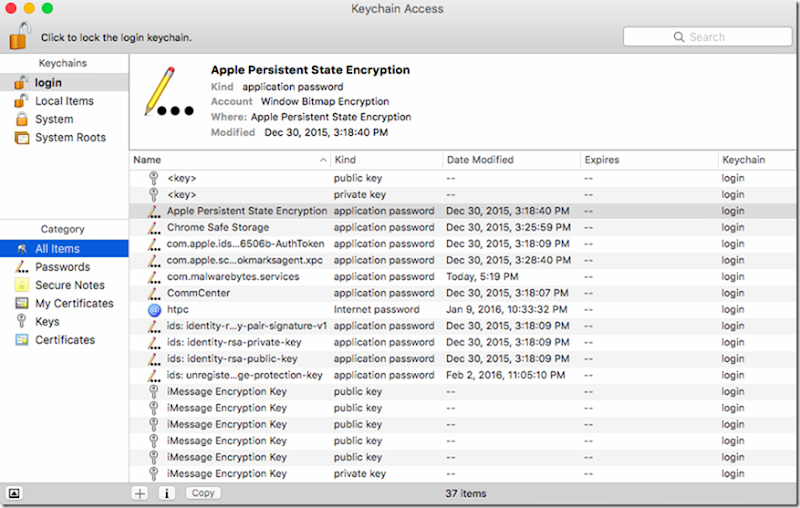
Task: Click the Keys category key icon
Action: point(21,321)
